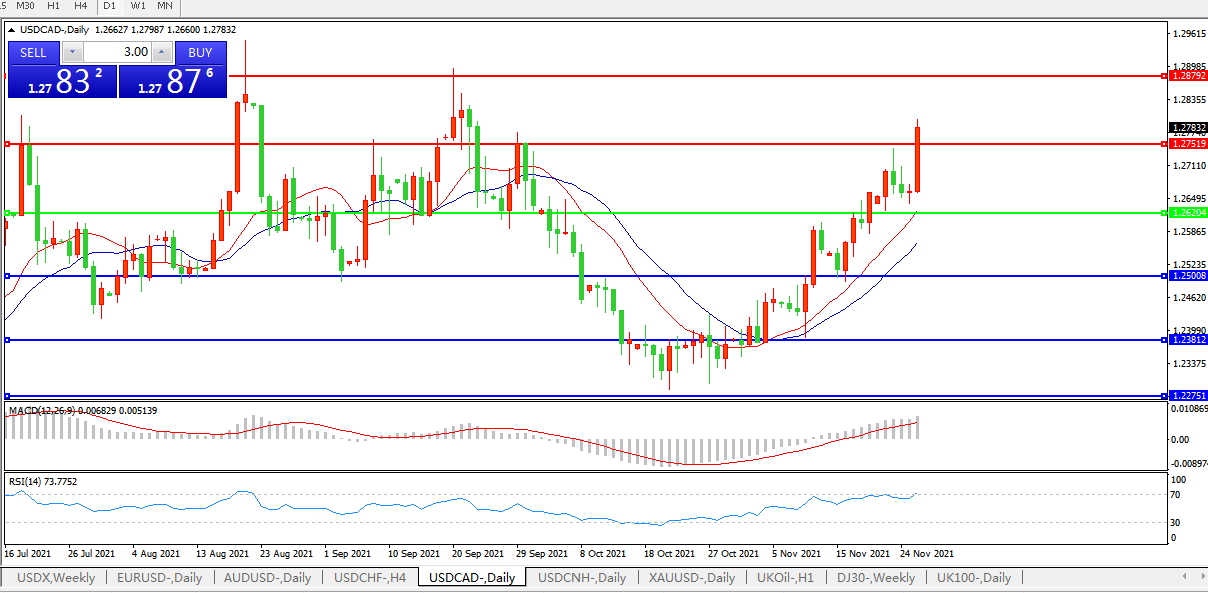Select the H1 timeframe
The width and height of the screenshot is (1208, 593).
(x=54, y=6)
